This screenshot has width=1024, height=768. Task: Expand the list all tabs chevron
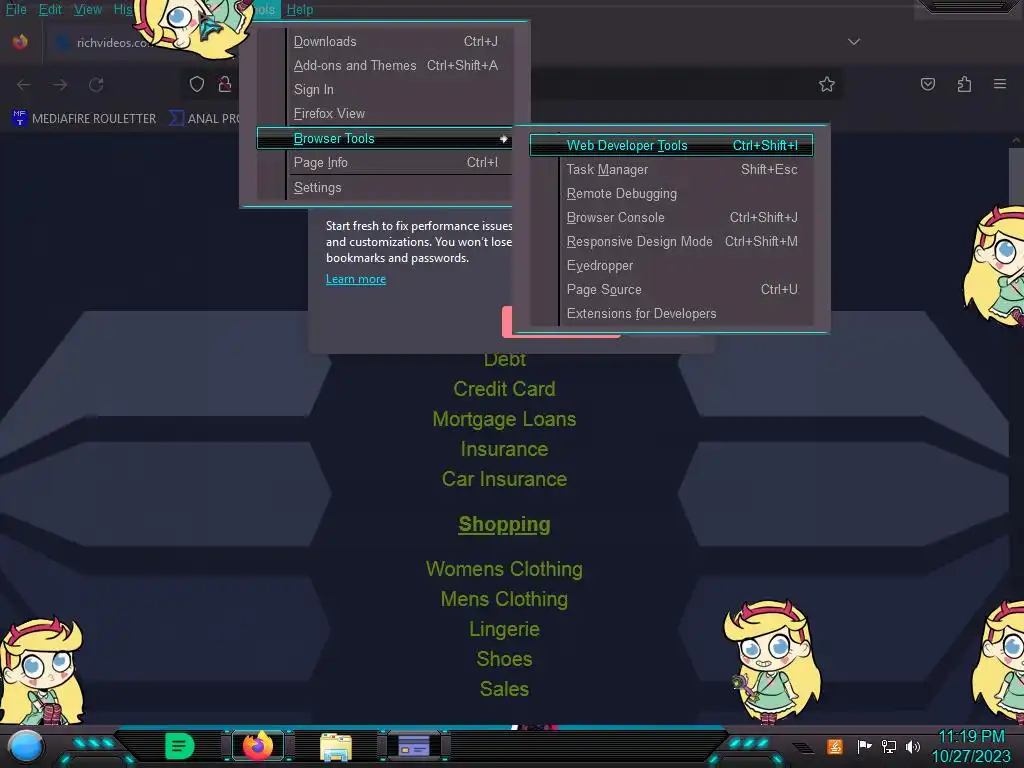854,42
